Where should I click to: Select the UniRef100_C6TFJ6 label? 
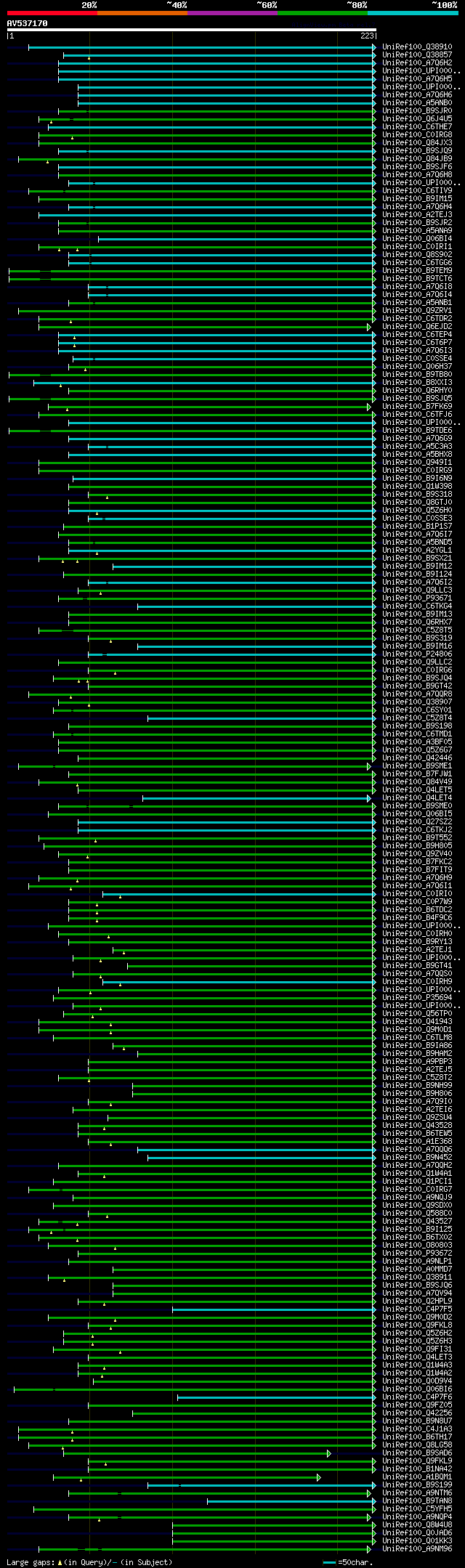click(x=417, y=415)
